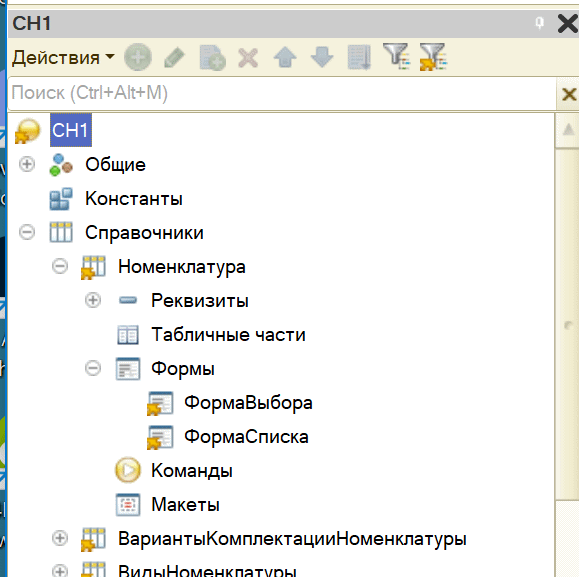This screenshot has width=579, height=577.
Task: Click the Sort list toolbar icon
Action: pyautogui.click(x=359, y=57)
